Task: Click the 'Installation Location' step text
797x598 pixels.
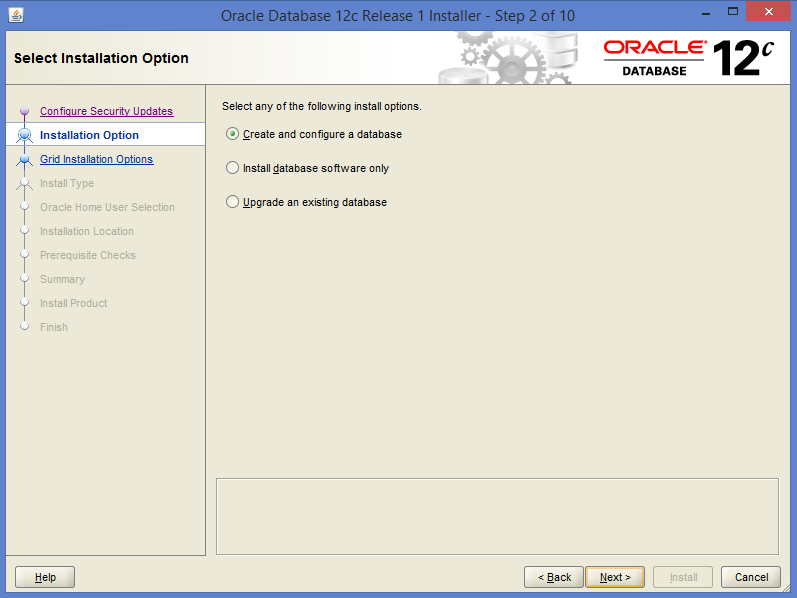Action: [x=87, y=231]
